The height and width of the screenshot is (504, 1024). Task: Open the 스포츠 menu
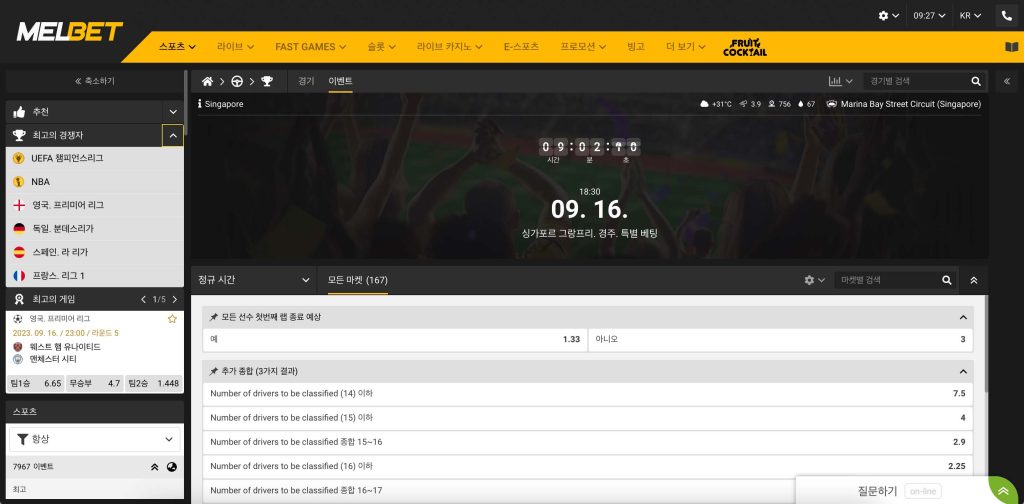178,47
